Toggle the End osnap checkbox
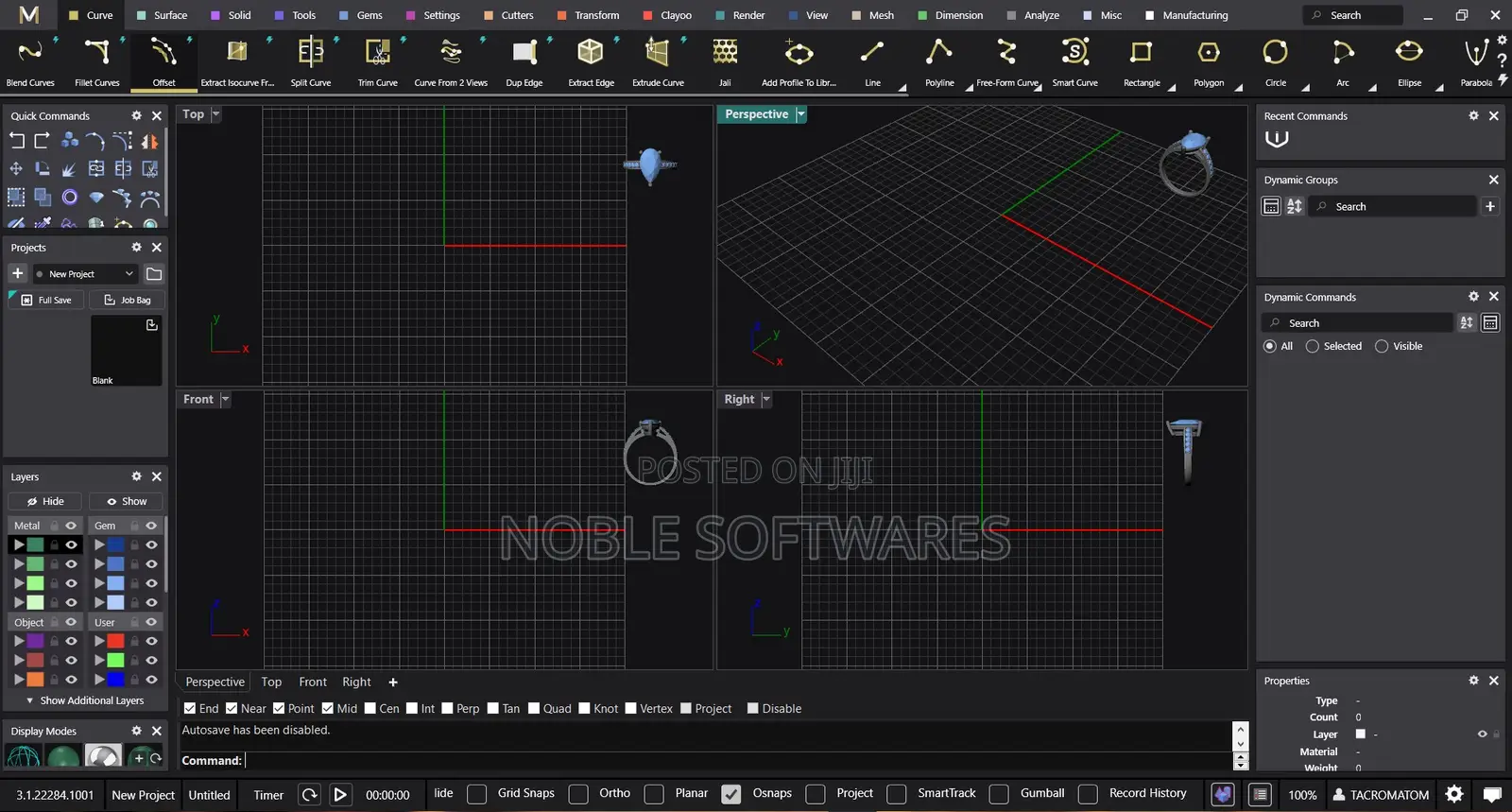 [190, 708]
